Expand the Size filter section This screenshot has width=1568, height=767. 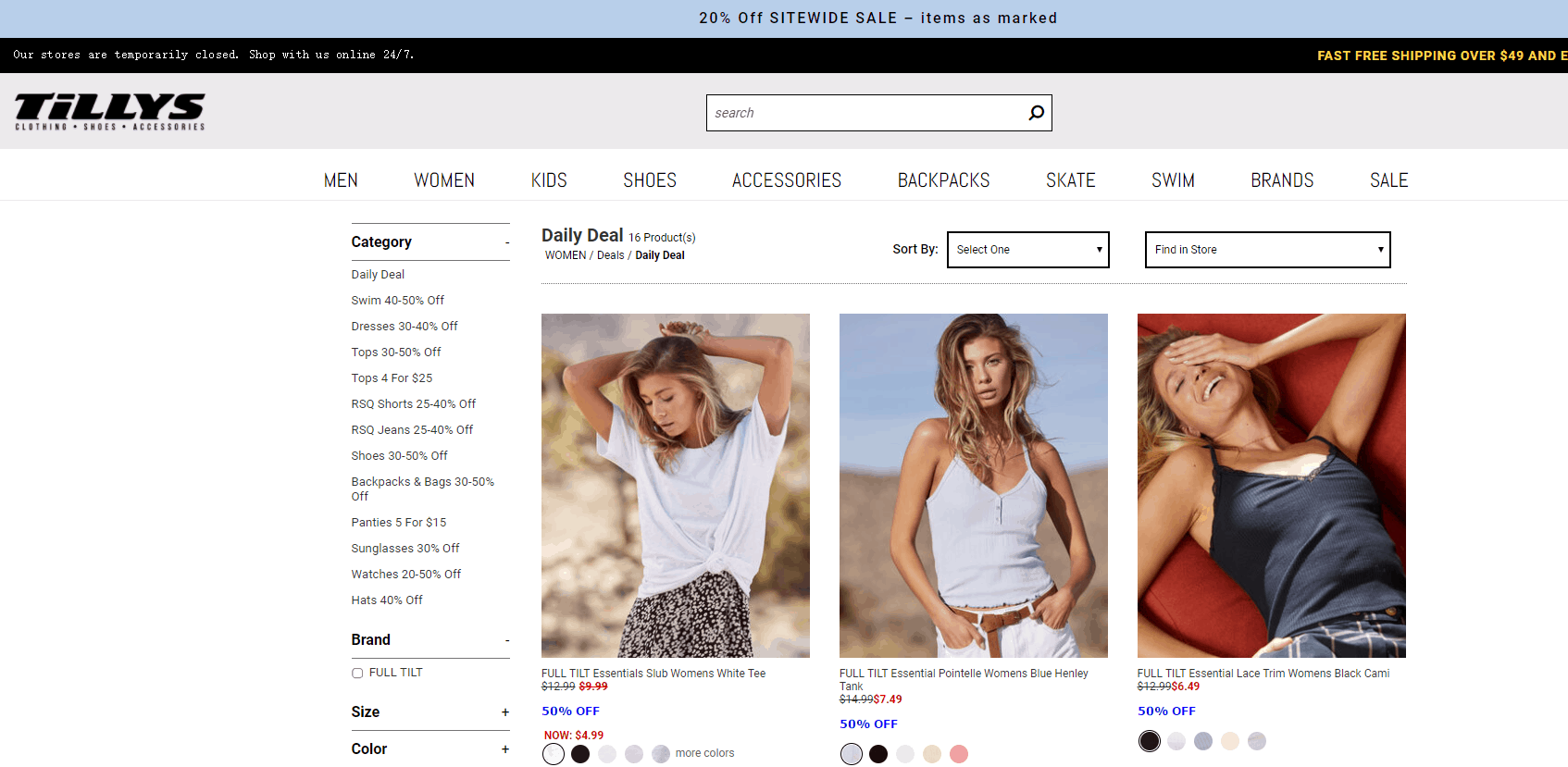(505, 712)
